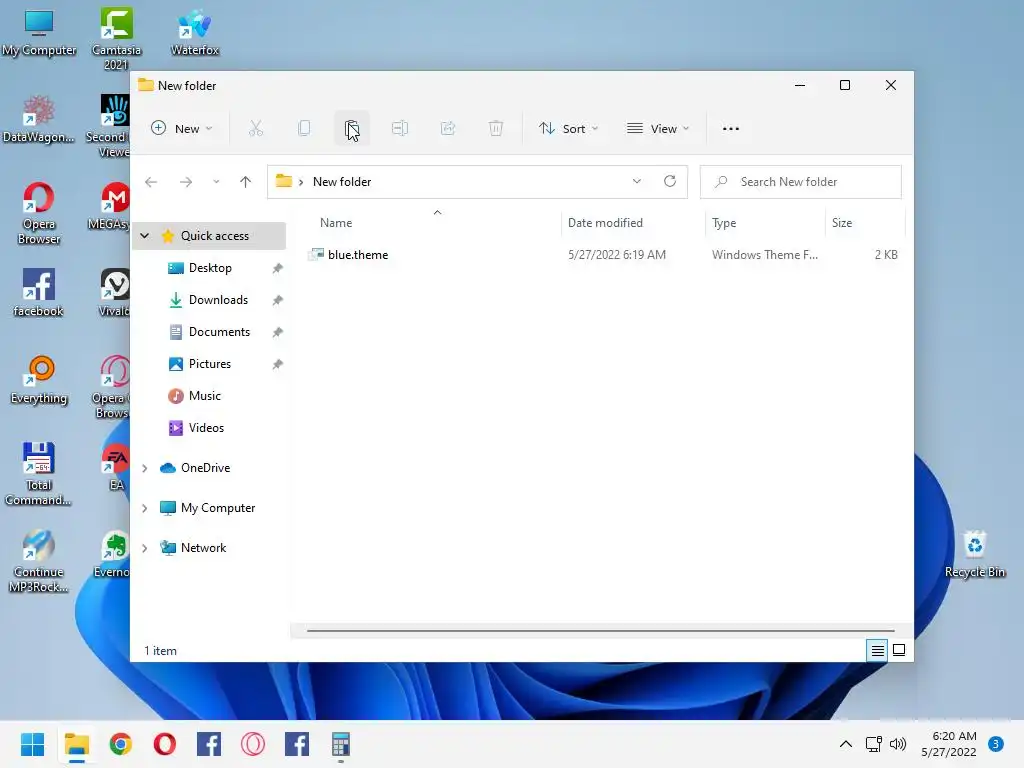Screen dimensions: 1024x768
Task: Select the Opera Browser desktop icon
Action: click(x=39, y=214)
